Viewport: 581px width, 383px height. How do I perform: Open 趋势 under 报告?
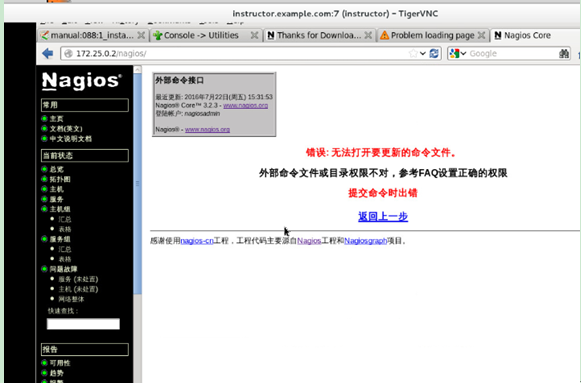[56, 373]
